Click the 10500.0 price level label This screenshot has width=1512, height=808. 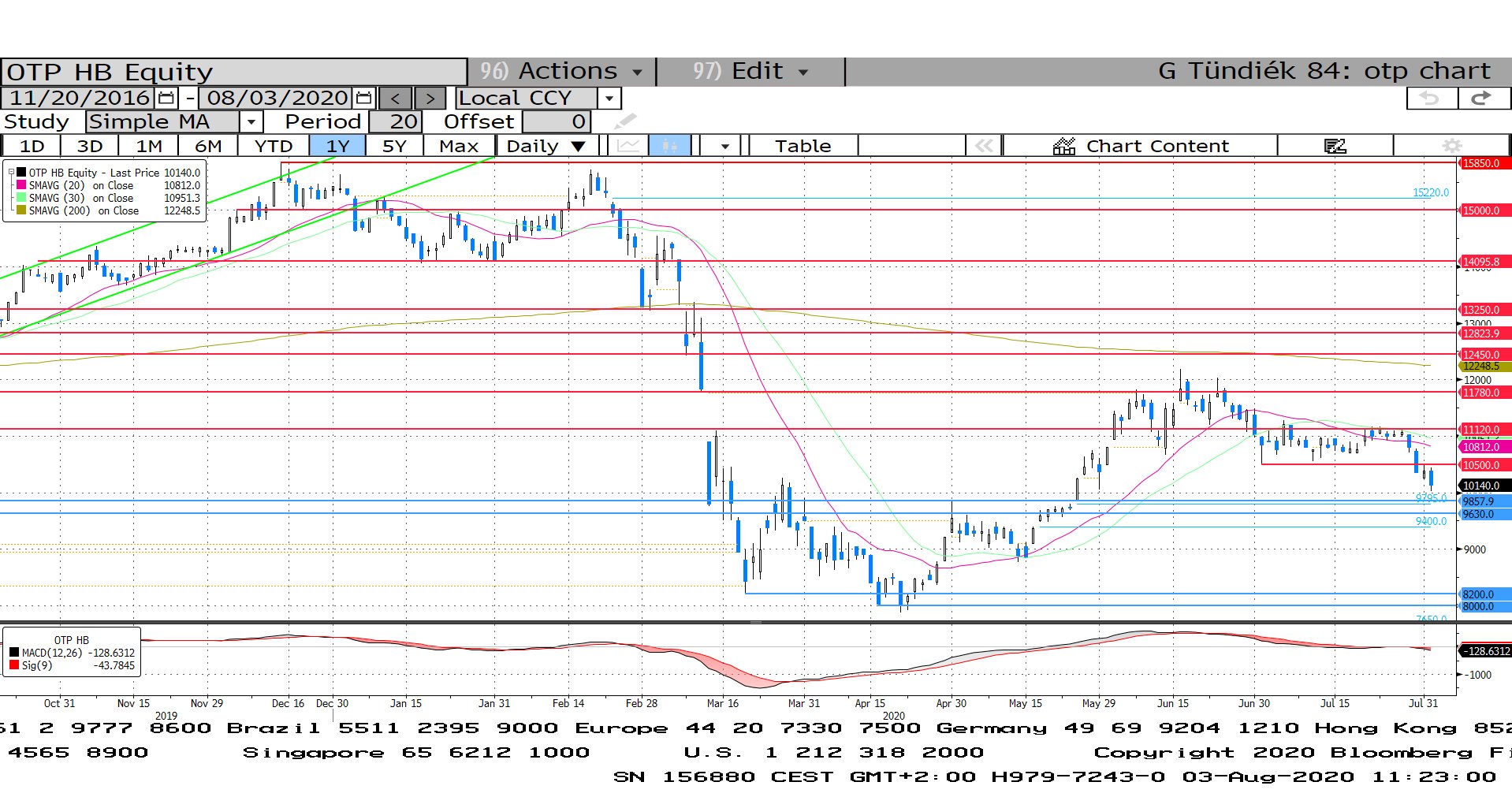click(1485, 465)
